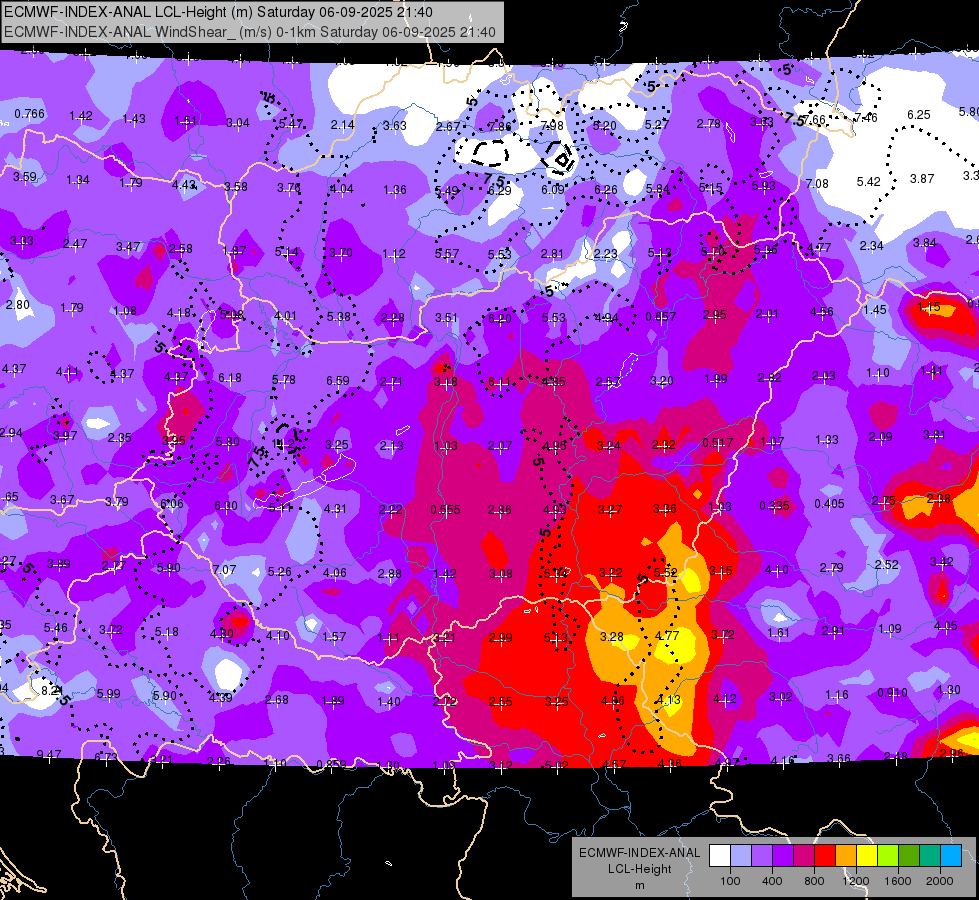
Task: Click the wind shear value '7.08'
Action: click(817, 184)
